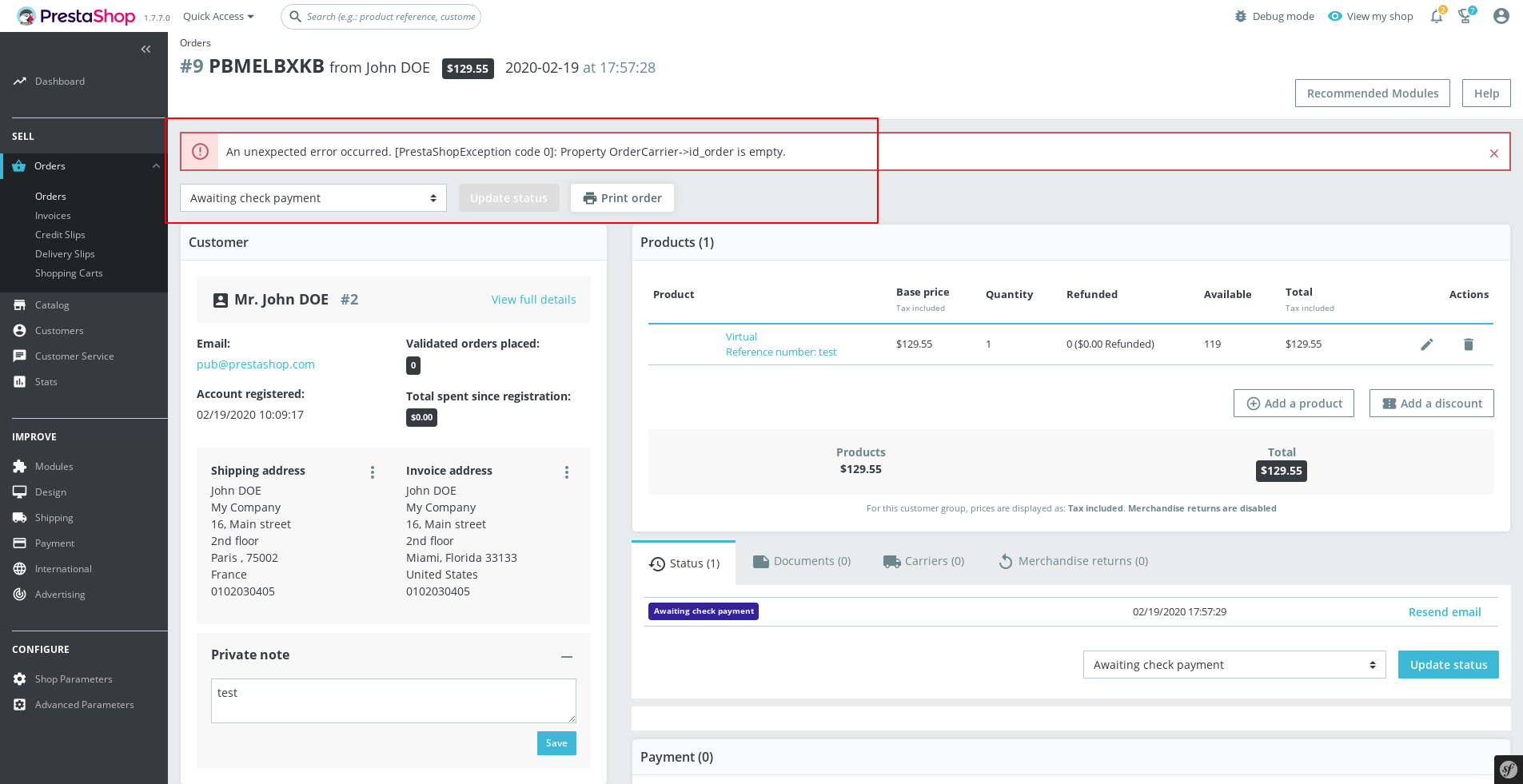Click the Customer Service chat icon
This screenshot has height=784, width=1523.
(x=19, y=356)
